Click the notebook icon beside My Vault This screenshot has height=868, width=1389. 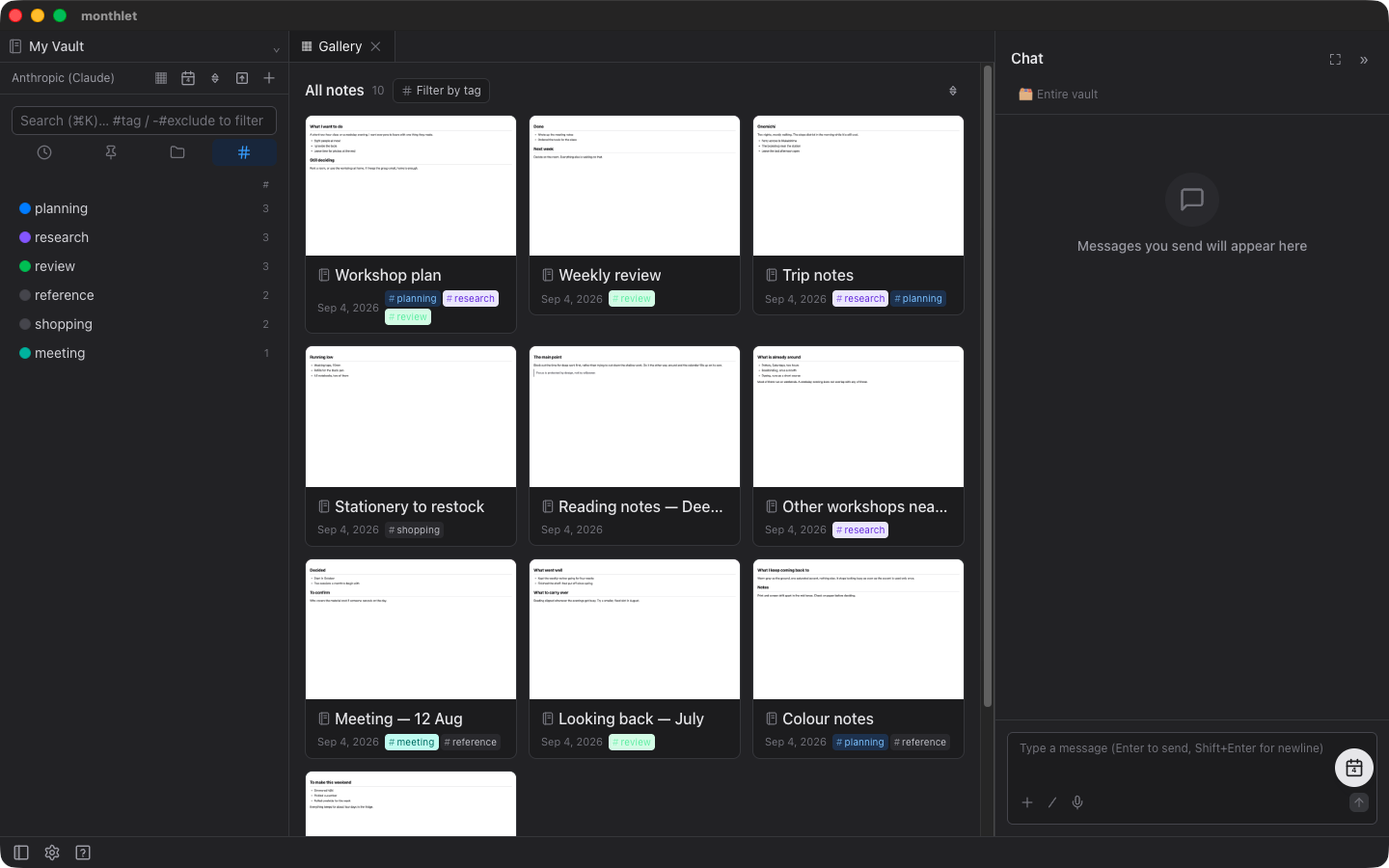[x=15, y=46]
